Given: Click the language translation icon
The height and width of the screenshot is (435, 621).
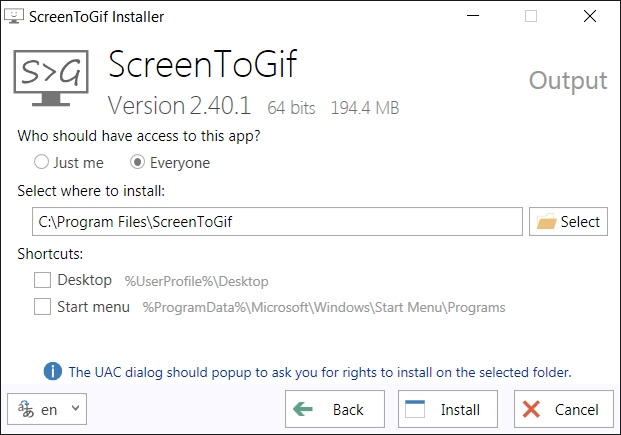Looking at the screenshot, I should pos(25,409).
